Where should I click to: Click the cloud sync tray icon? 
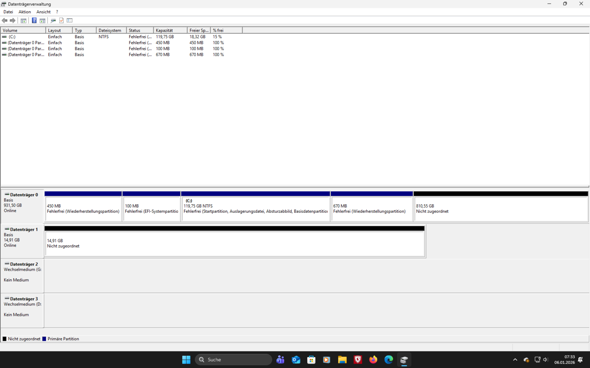point(526,360)
